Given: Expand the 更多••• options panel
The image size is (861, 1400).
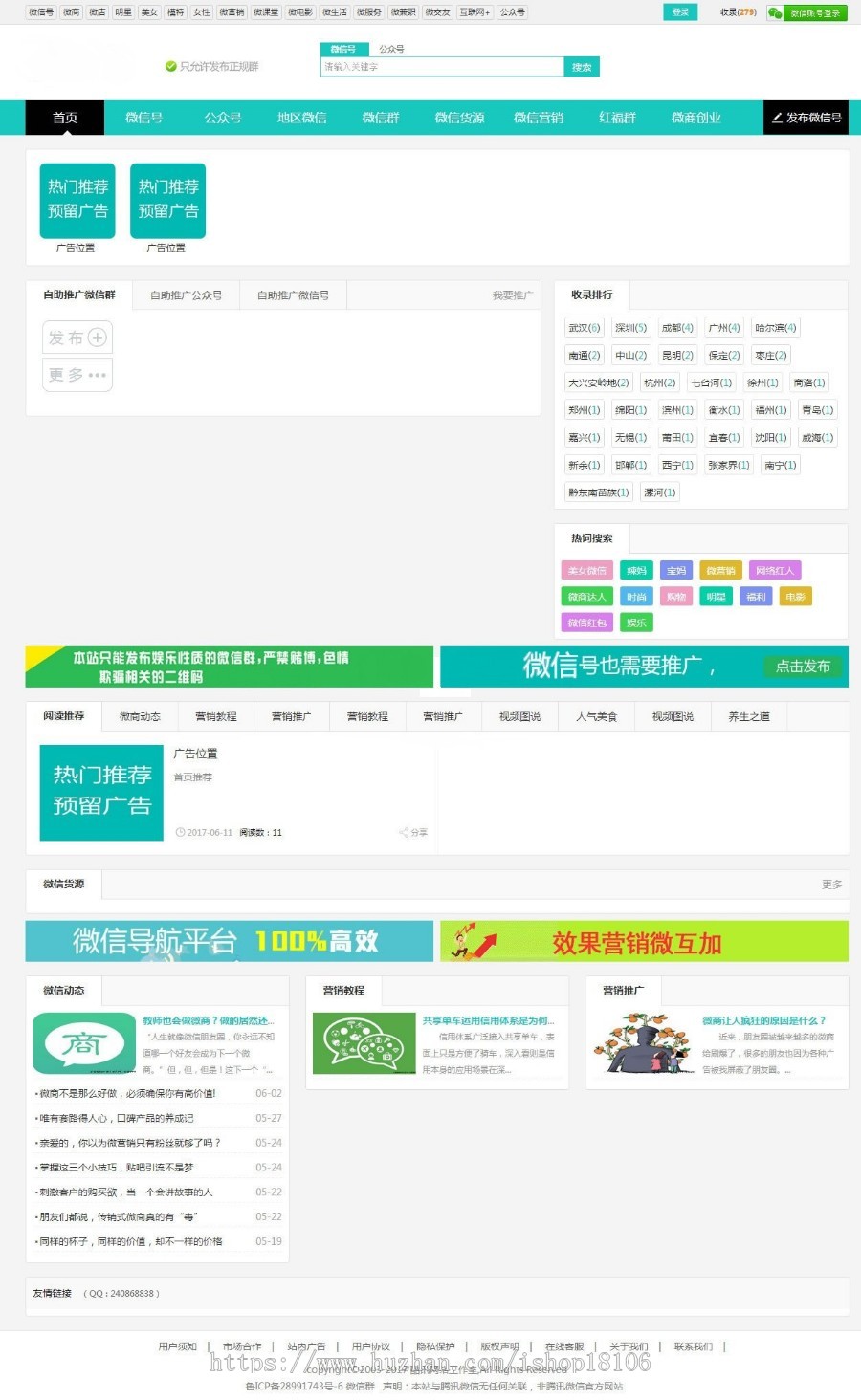Looking at the screenshot, I should click(x=77, y=374).
